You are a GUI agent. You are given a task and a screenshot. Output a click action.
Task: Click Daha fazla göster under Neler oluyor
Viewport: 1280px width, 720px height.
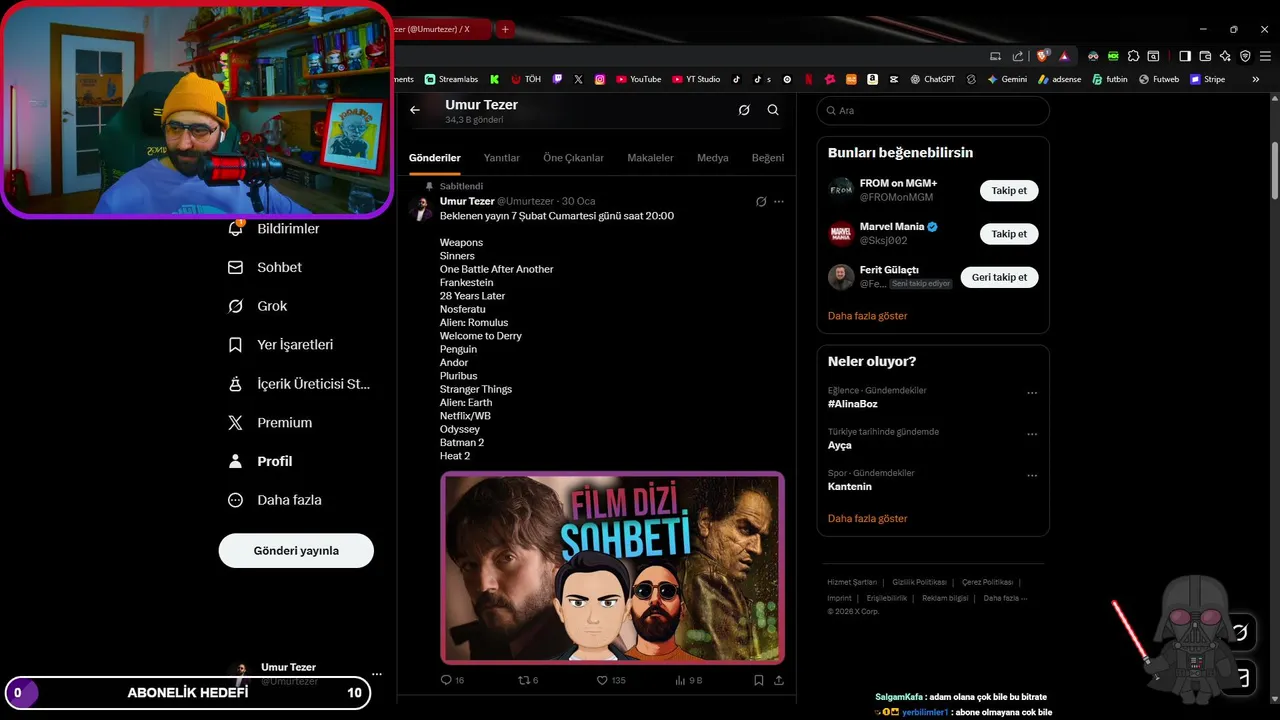pos(867,519)
